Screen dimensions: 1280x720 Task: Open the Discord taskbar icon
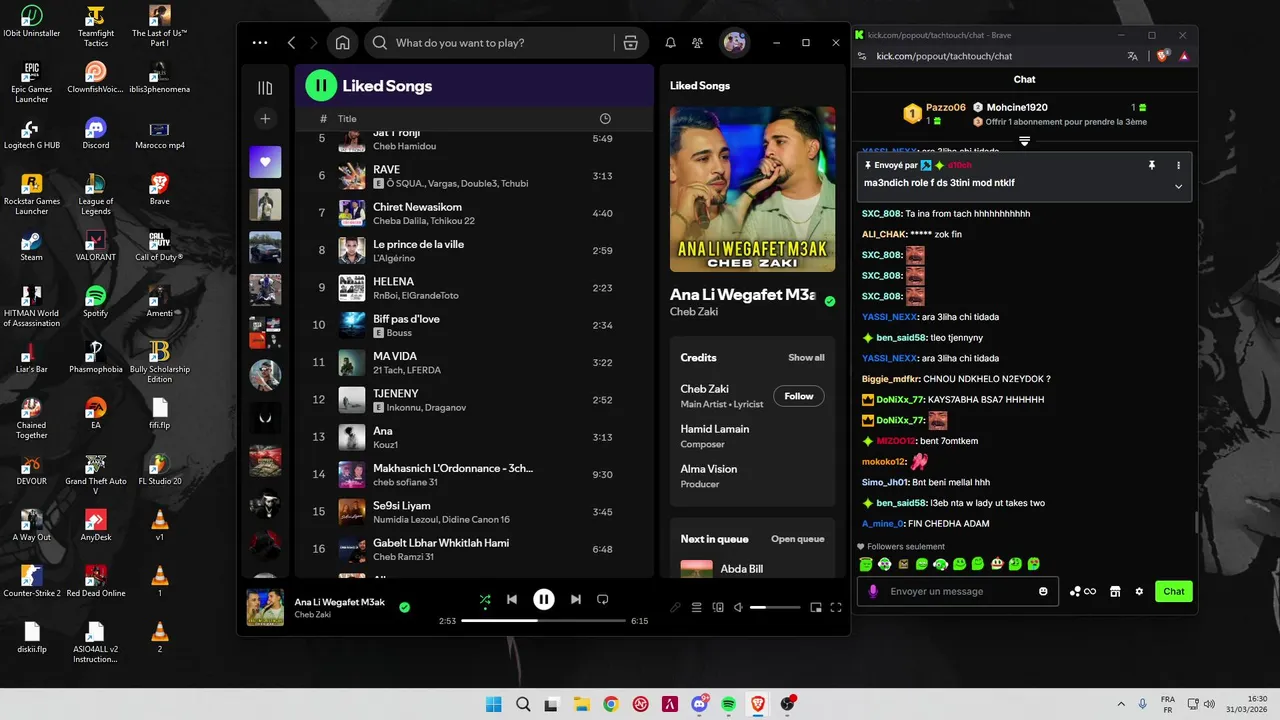point(699,704)
